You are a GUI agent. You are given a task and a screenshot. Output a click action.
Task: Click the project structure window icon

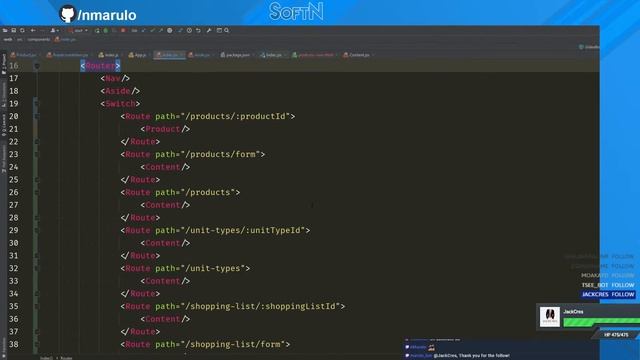tap(219, 30)
